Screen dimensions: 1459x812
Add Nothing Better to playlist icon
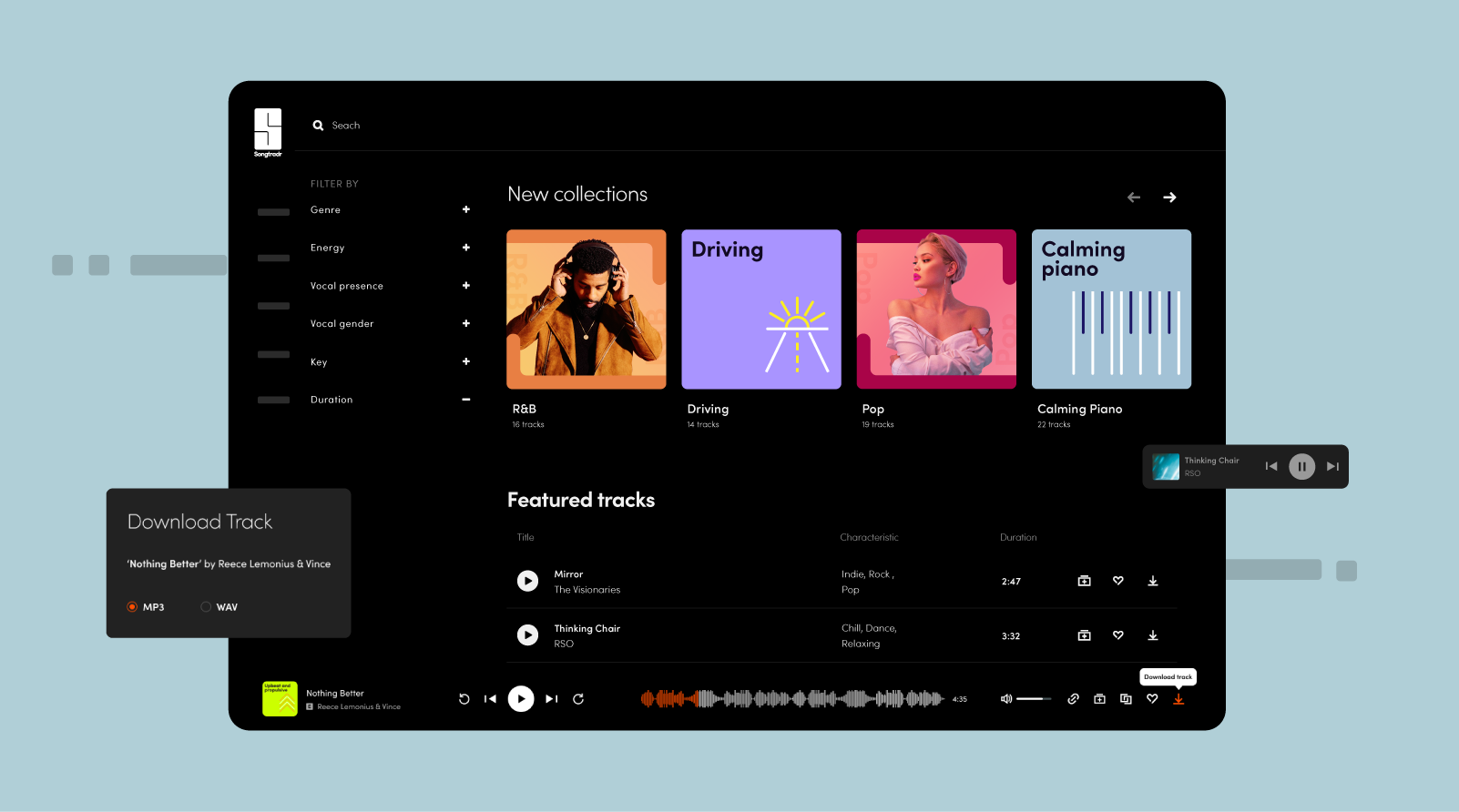1099,699
